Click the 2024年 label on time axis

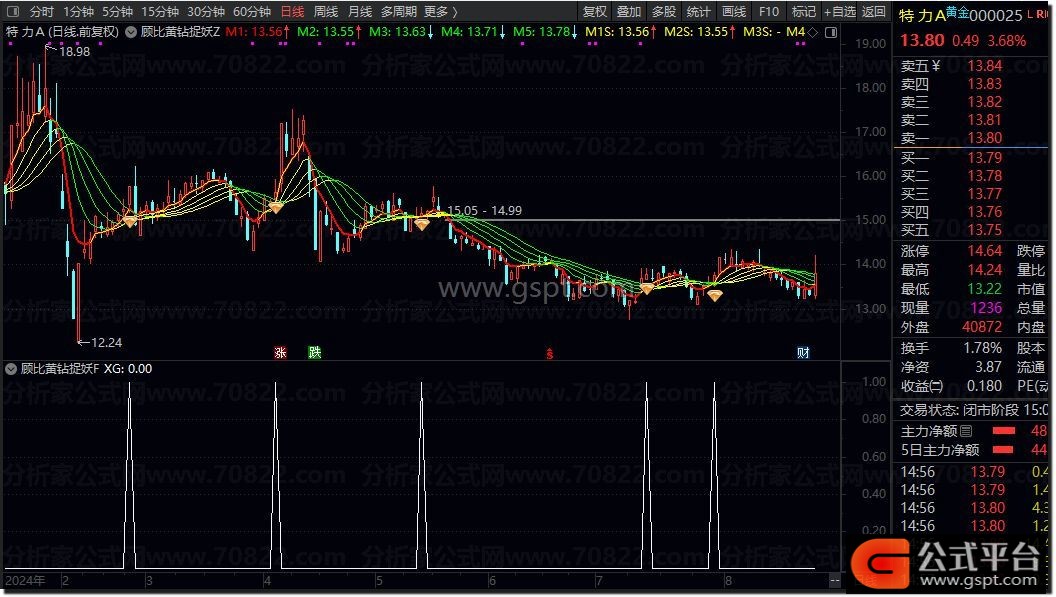pyautogui.click(x=26, y=580)
